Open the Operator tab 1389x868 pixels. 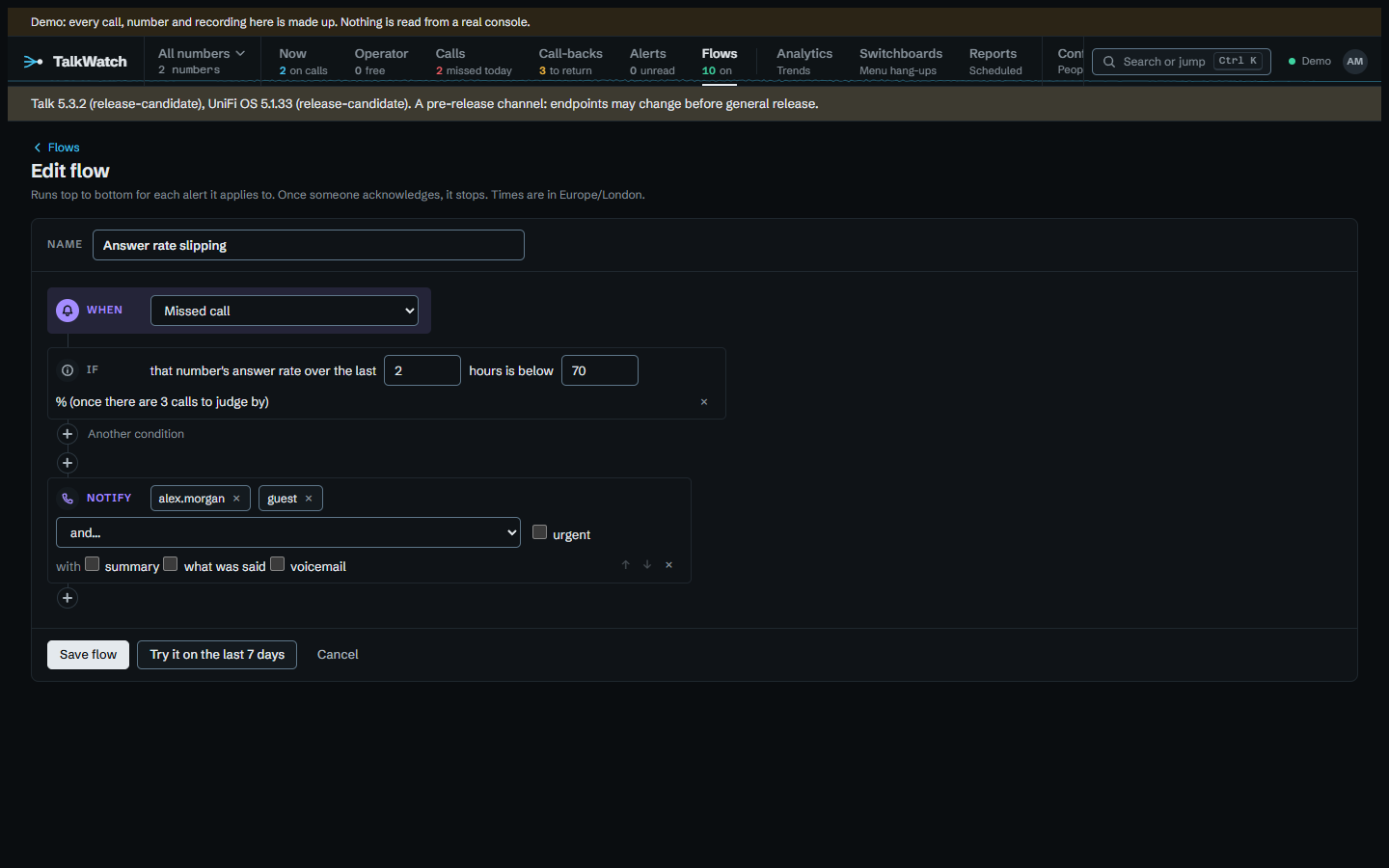(x=381, y=61)
